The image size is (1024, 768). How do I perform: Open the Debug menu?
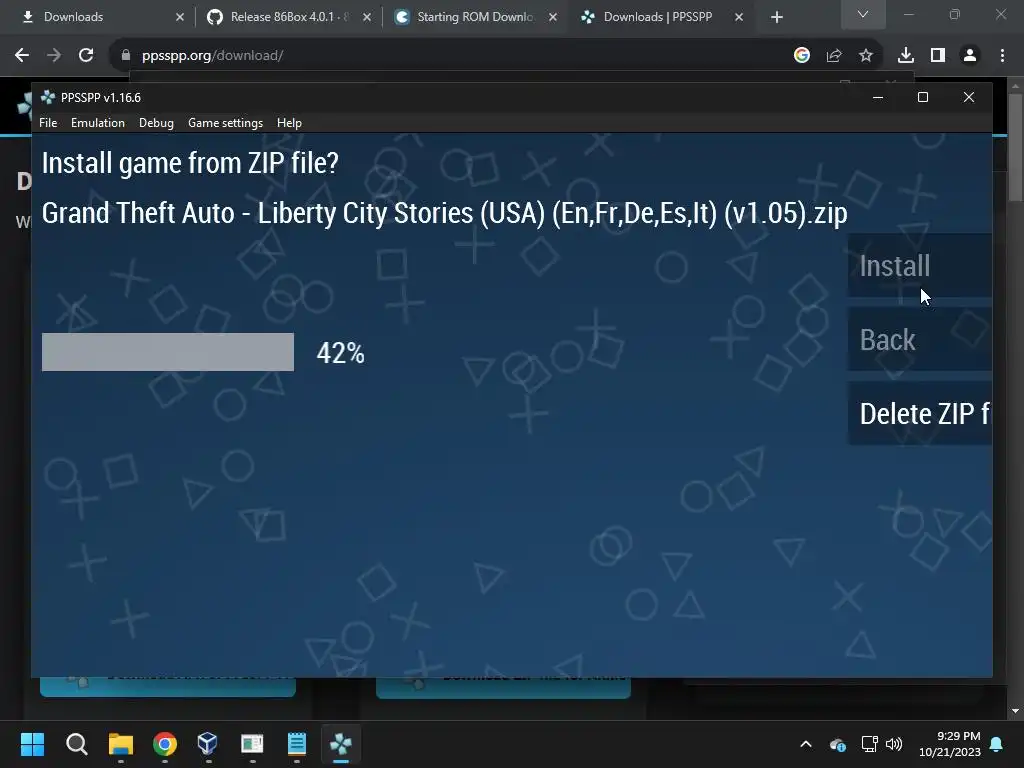(156, 123)
